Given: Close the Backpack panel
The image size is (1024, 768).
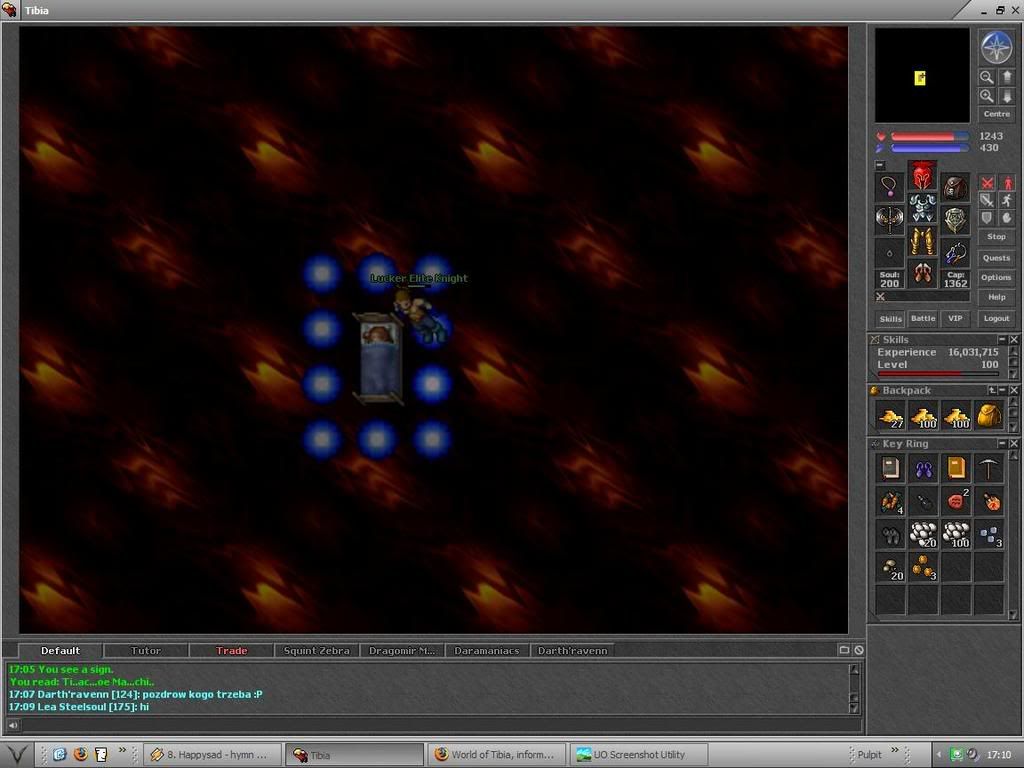Looking at the screenshot, I should tap(1014, 390).
